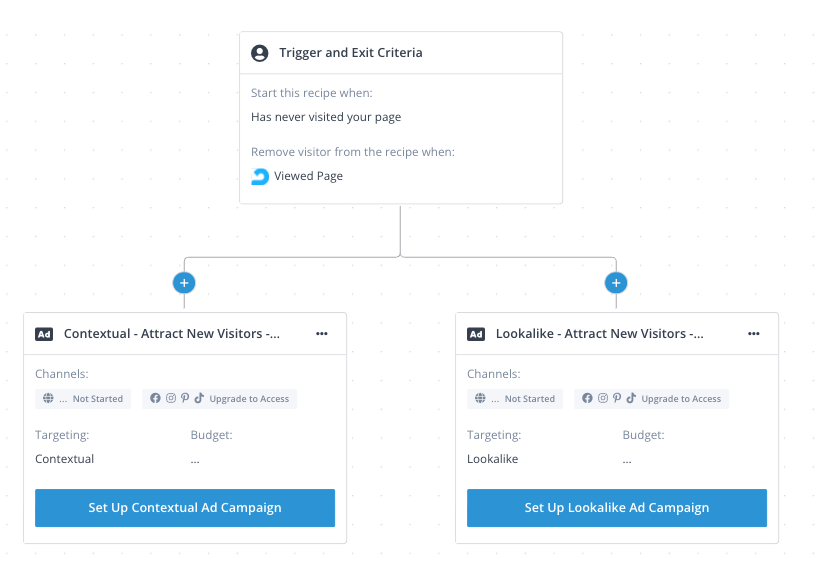Click the Instagram icon on the Lookalike card

point(603,398)
